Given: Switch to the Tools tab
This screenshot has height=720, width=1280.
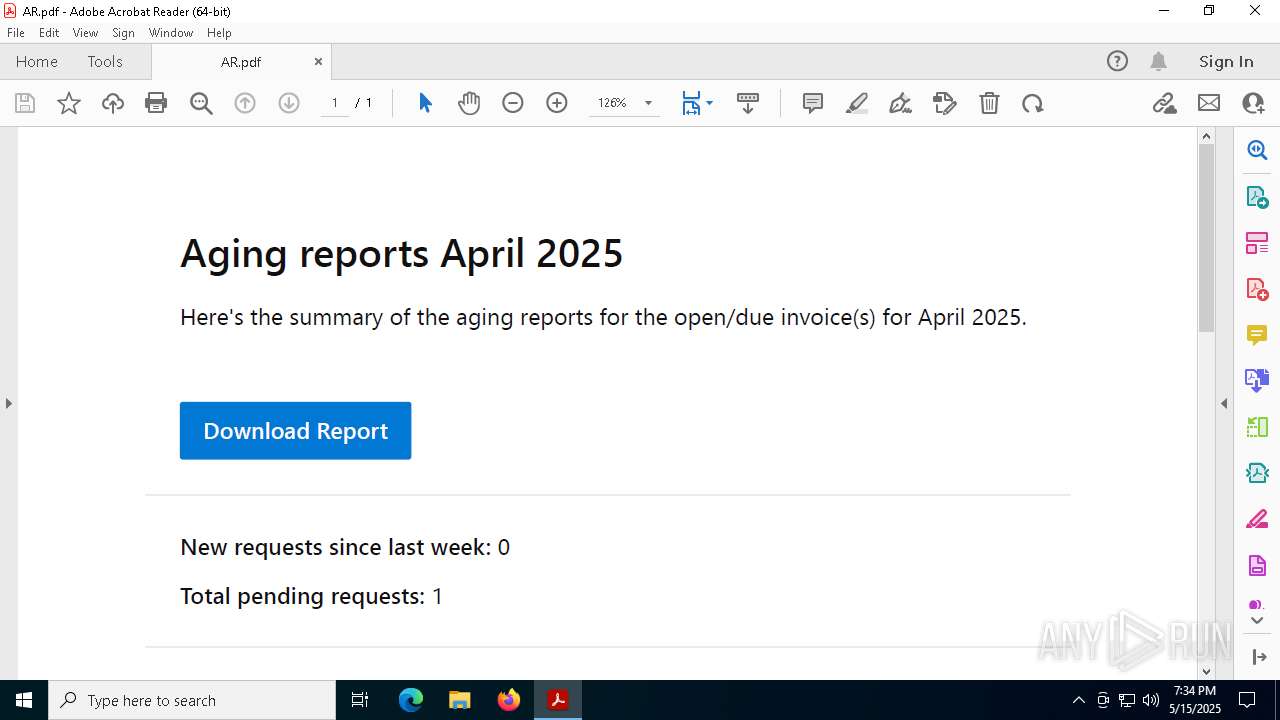Looking at the screenshot, I should [105, 61].
